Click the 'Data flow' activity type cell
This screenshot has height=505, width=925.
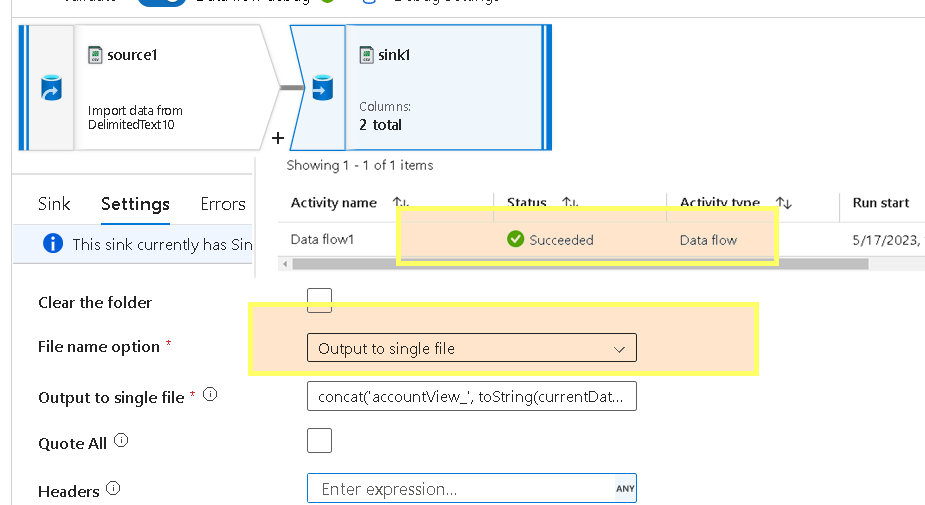[708, 240]
